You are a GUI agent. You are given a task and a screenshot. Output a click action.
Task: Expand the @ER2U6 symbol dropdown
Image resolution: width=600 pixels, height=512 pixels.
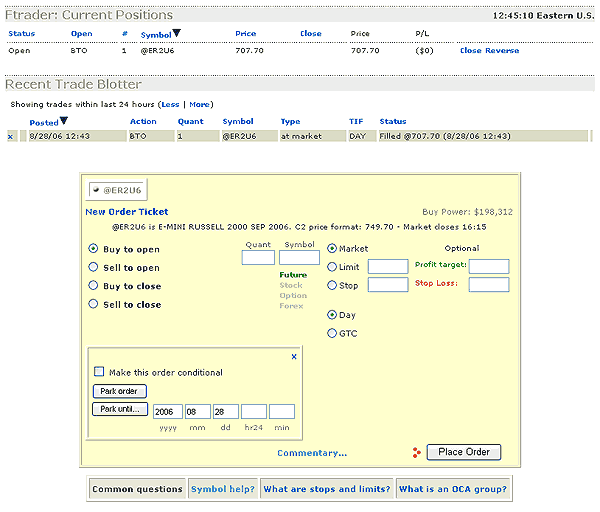[97, 190]
